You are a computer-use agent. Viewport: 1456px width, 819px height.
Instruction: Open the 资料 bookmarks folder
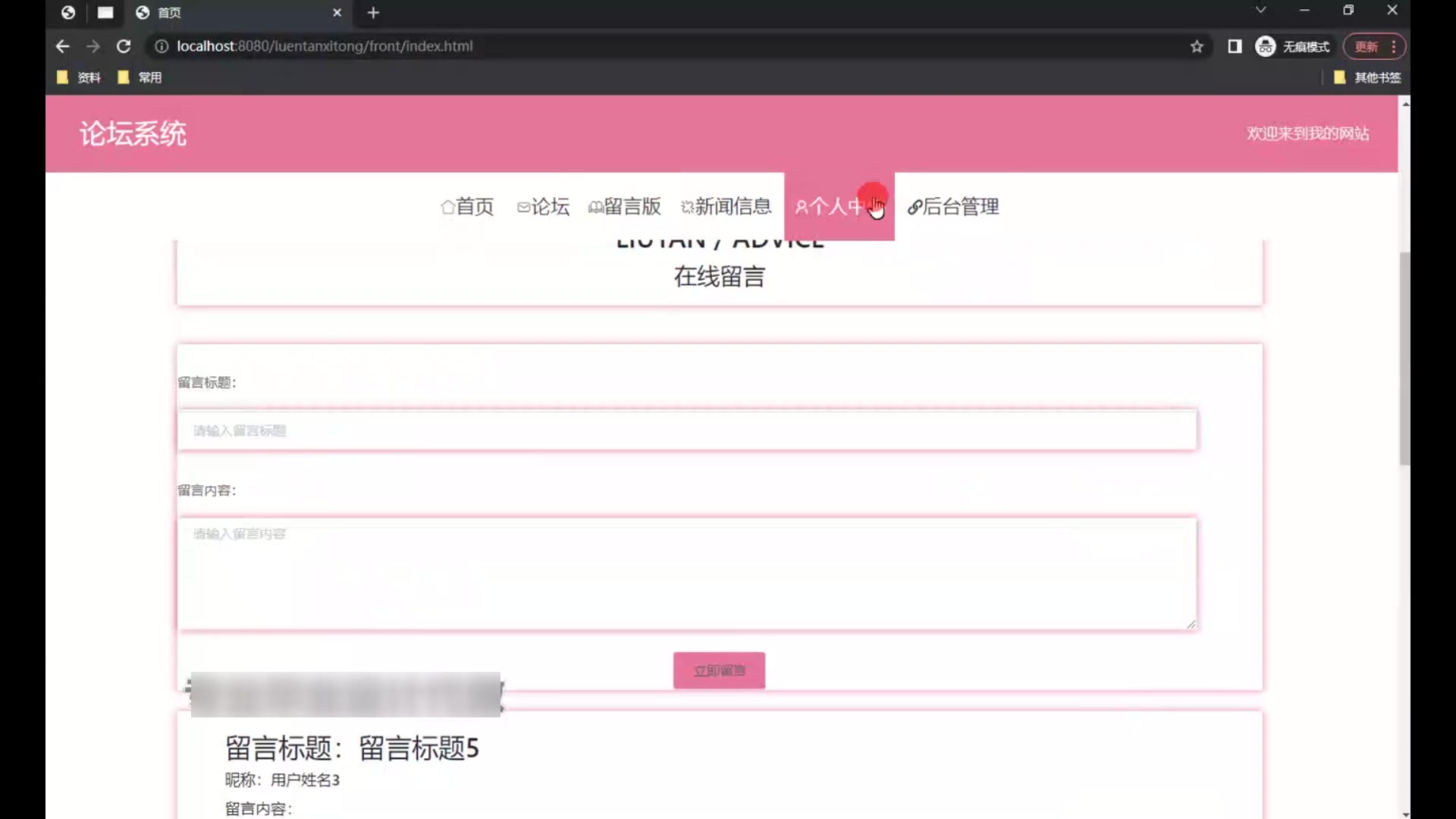[79, 77]
